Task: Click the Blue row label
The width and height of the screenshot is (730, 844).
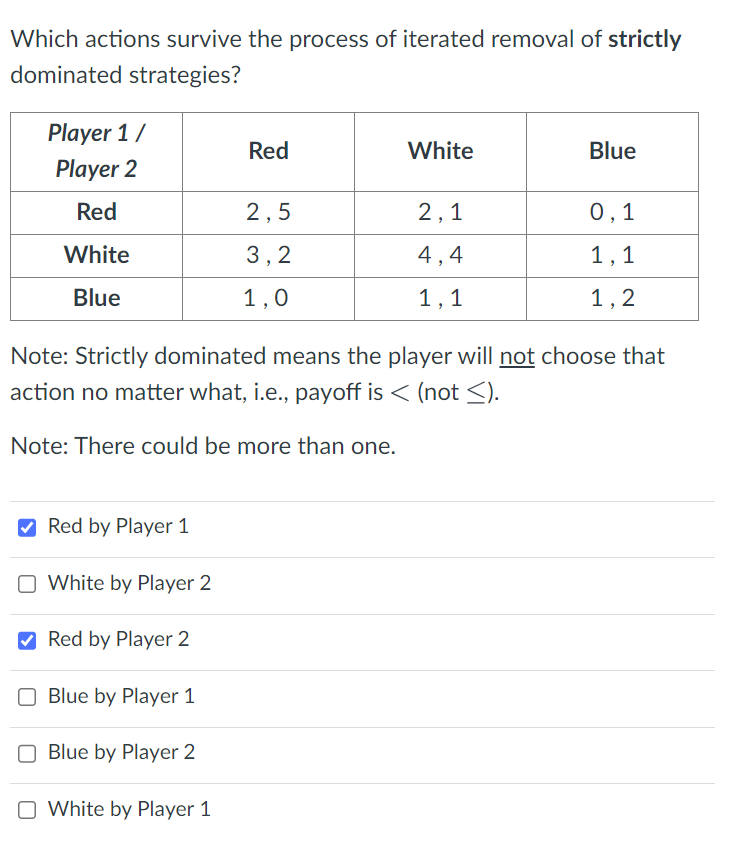Action: point(95,298)
